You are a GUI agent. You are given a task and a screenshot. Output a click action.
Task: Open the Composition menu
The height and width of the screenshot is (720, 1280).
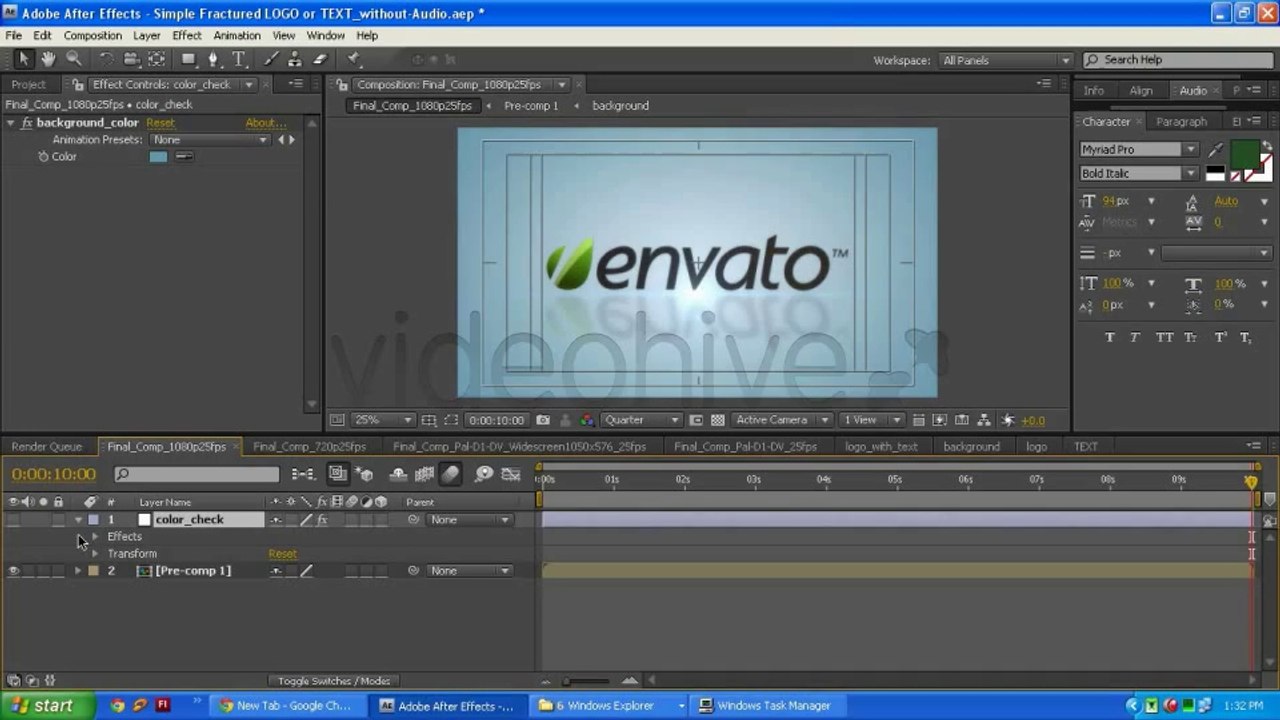(93, 36)
